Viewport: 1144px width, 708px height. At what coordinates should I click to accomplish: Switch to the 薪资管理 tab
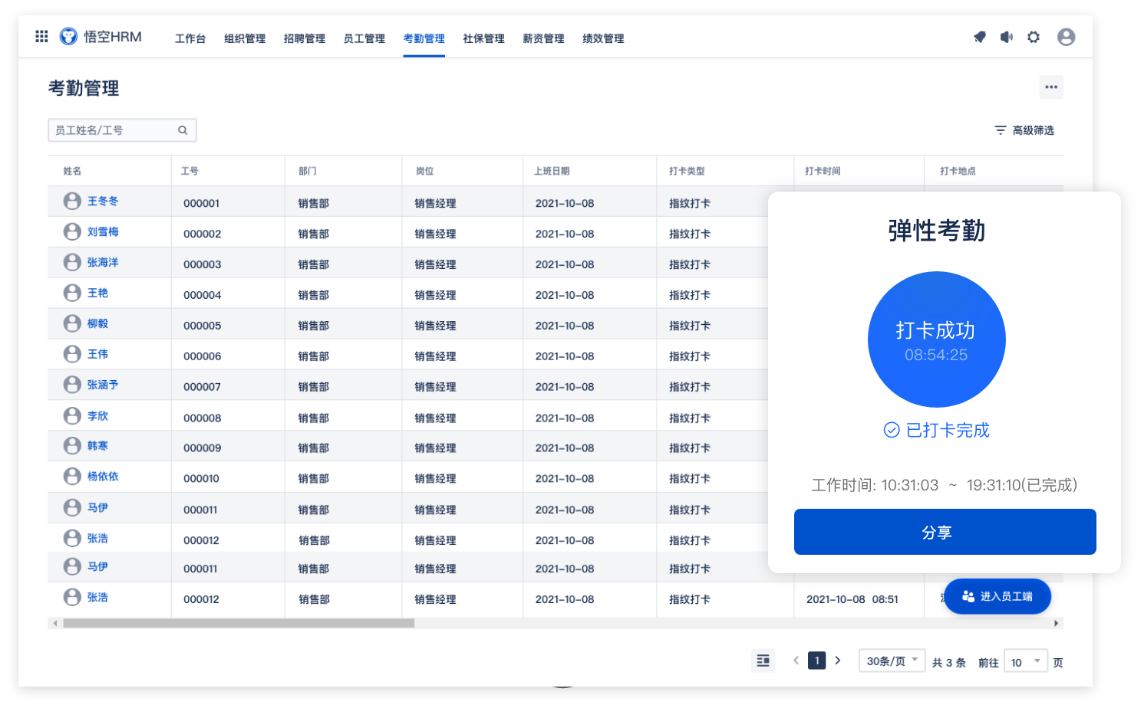(543, 39)
